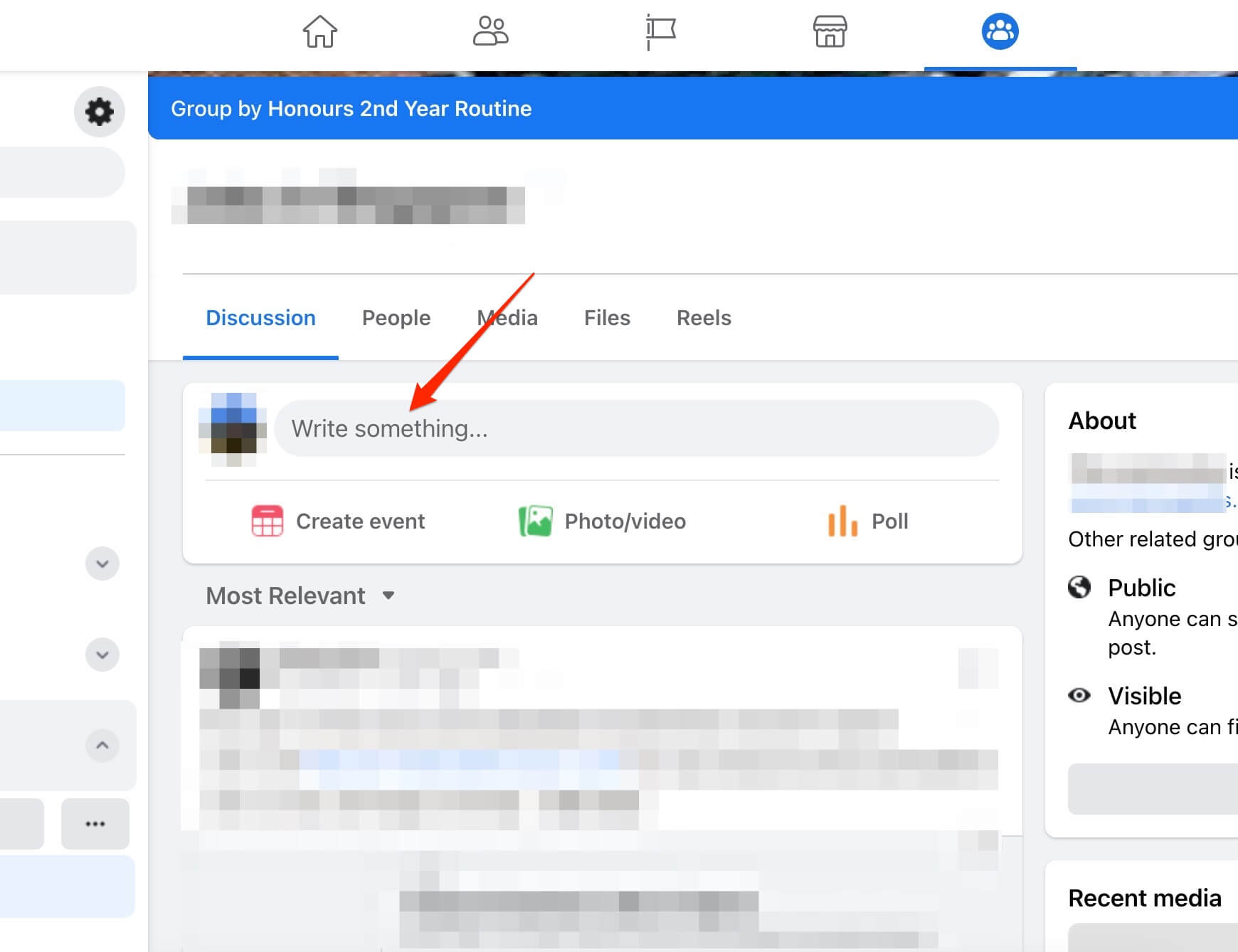Click the Write something post field
This screenshot has width=1238, height=952.
(x=636, y=428)
